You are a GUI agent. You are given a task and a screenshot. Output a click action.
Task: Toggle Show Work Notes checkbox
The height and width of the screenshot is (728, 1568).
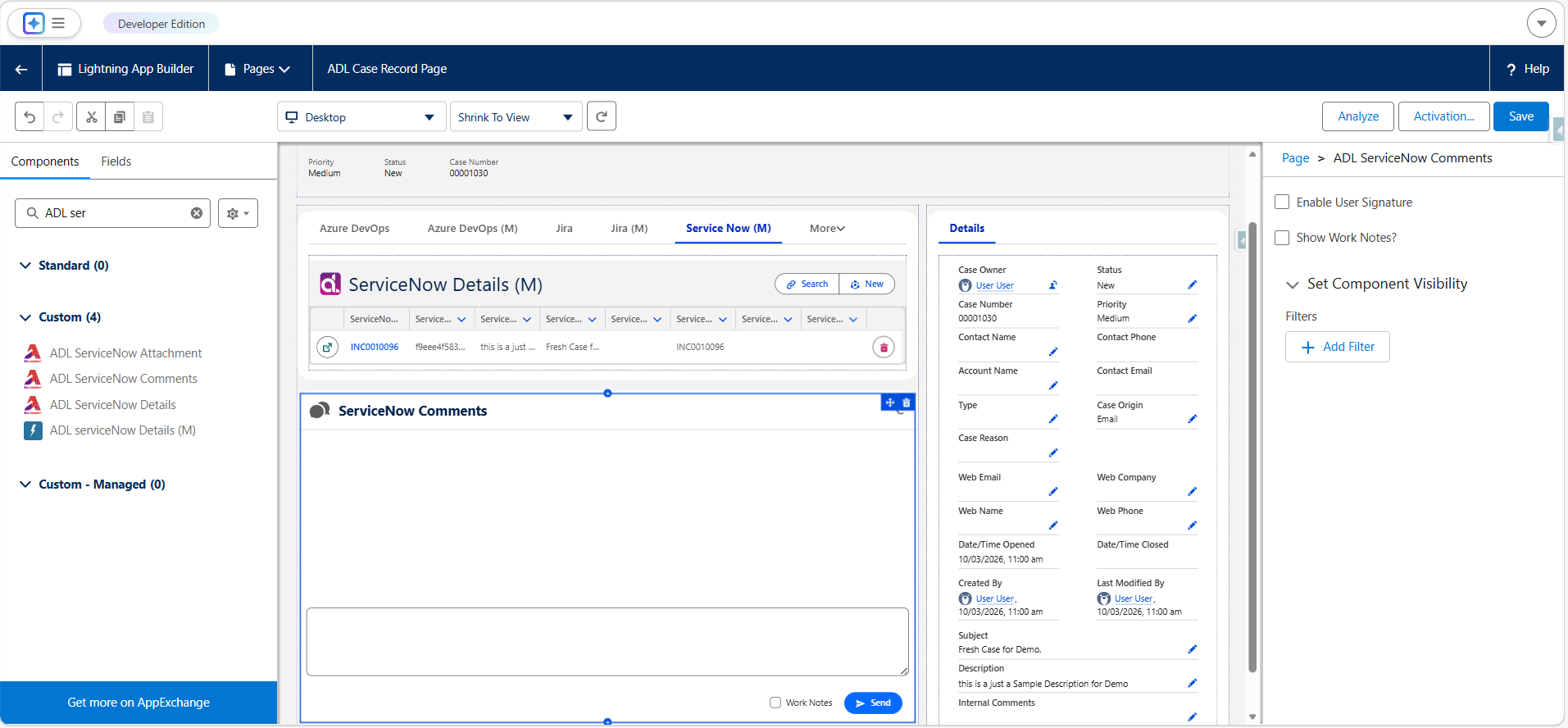tap(1283, 238)
